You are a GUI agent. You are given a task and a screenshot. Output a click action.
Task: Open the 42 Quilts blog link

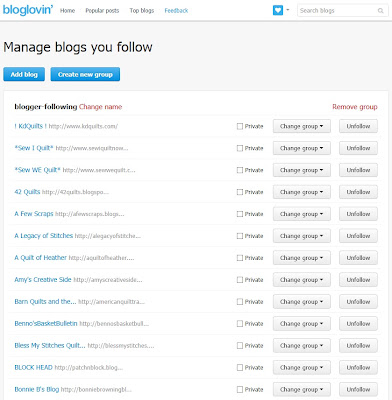click(x=27, y=192)
